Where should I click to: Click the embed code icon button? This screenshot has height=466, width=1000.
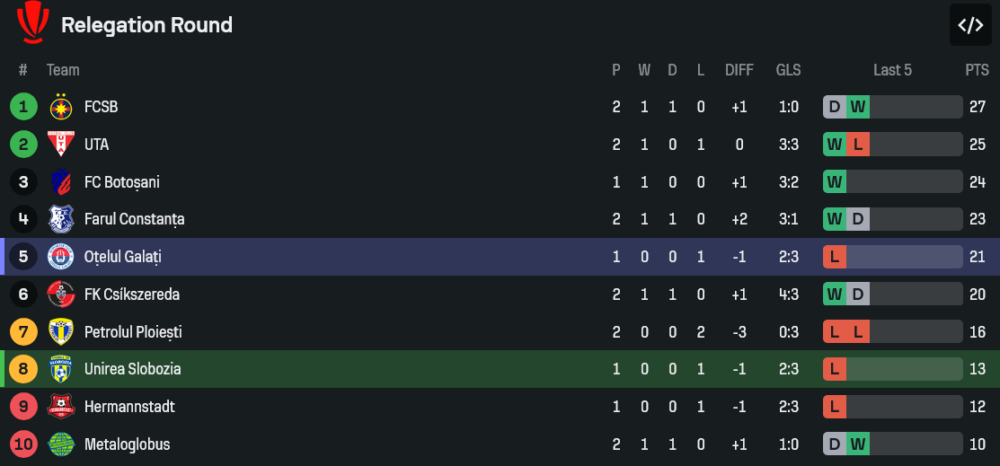pyautogui.click(x=970, y=25)
